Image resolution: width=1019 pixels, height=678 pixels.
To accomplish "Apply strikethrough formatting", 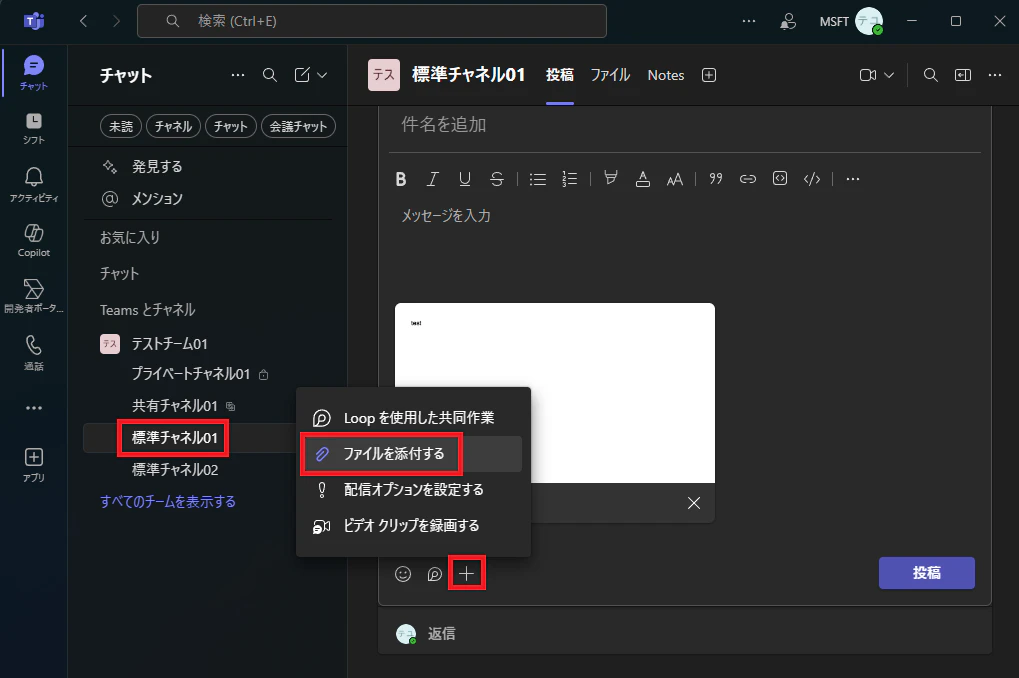I will [x=497, y=179].
